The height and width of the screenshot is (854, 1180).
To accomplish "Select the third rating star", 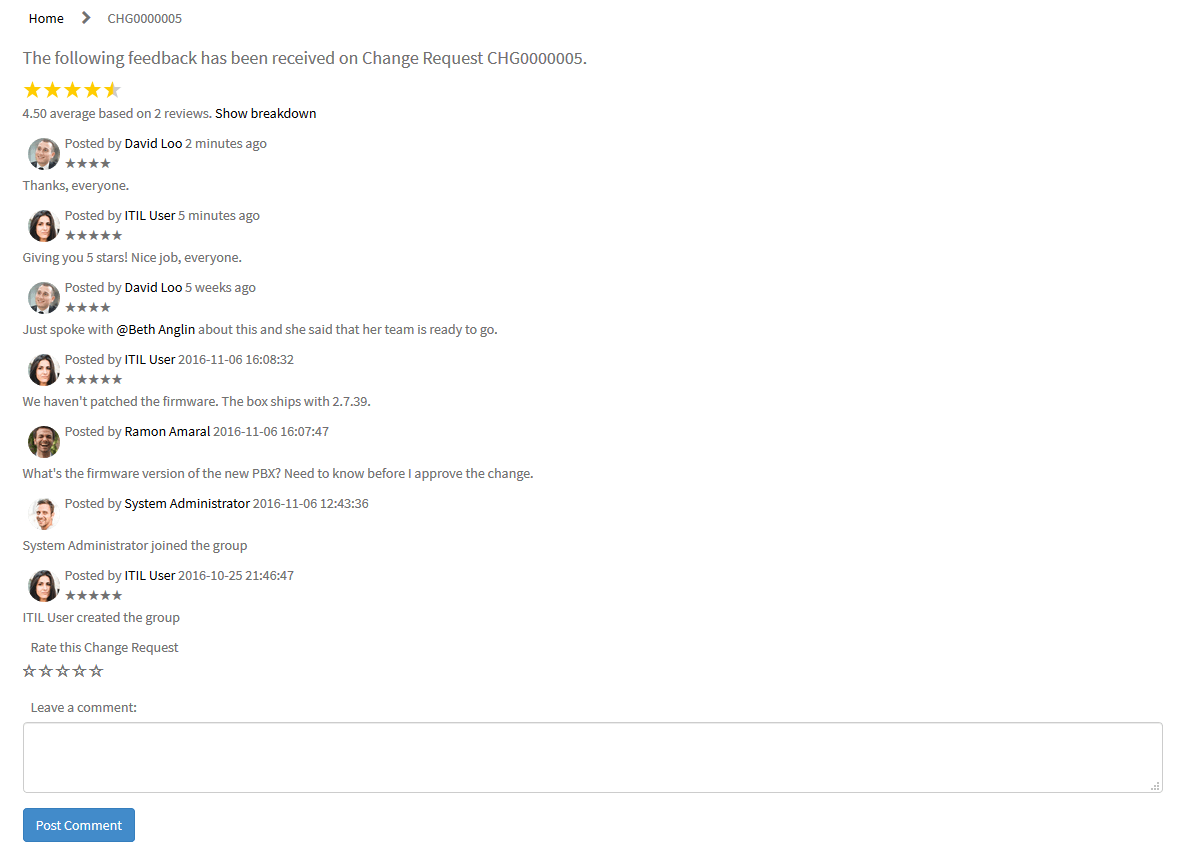I will click(62, 670).
